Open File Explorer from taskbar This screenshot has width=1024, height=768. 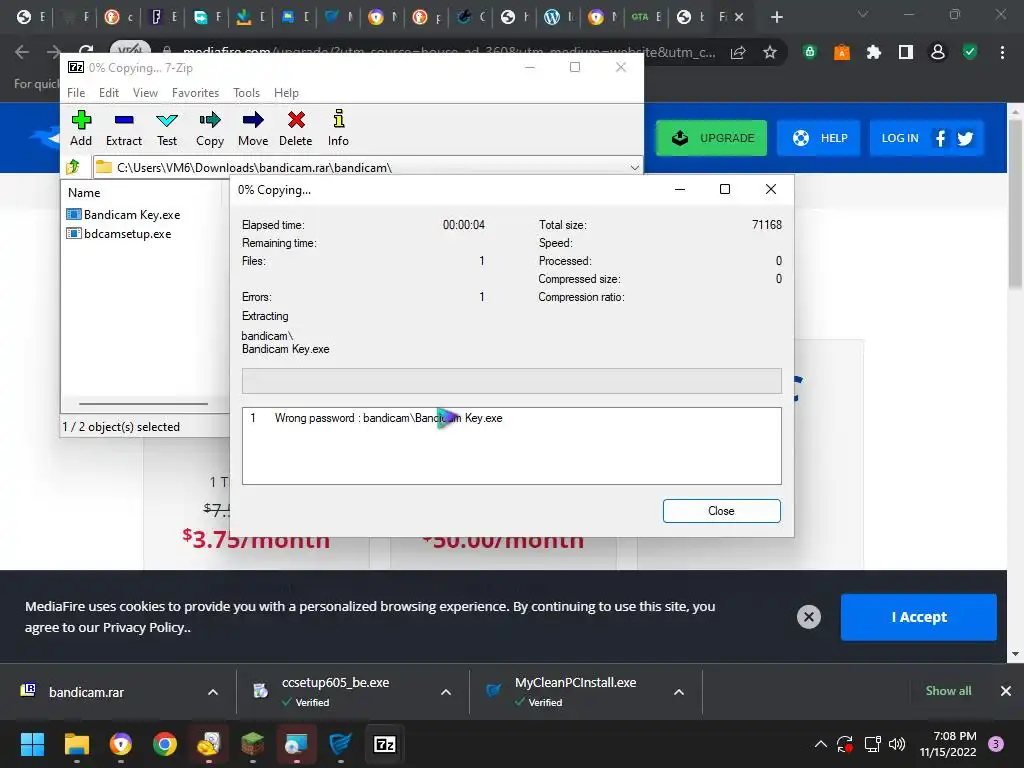pos(76,744)
